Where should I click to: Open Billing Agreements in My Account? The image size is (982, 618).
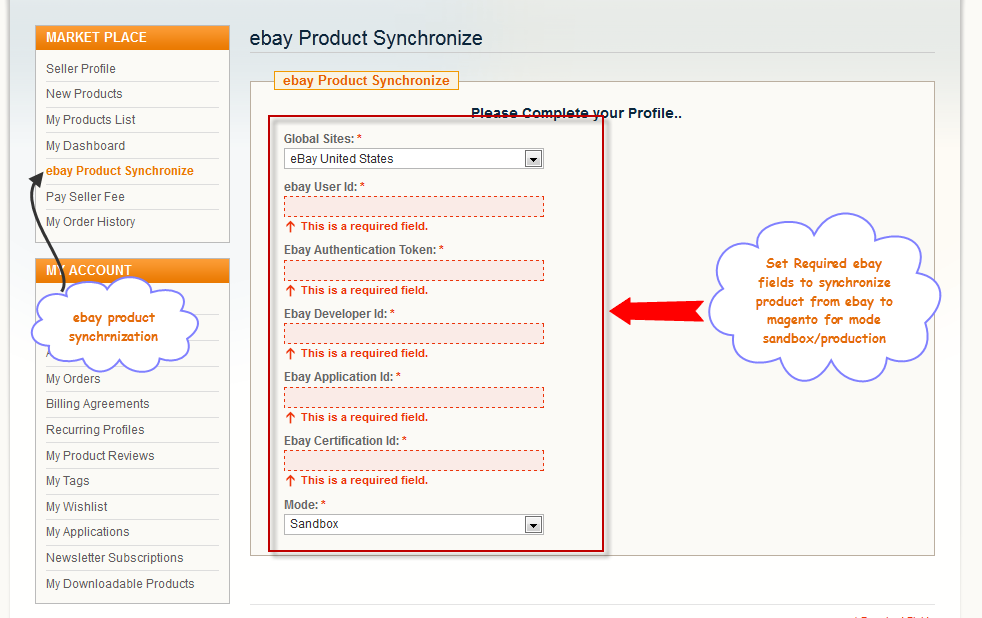click(x=98, y=404)
